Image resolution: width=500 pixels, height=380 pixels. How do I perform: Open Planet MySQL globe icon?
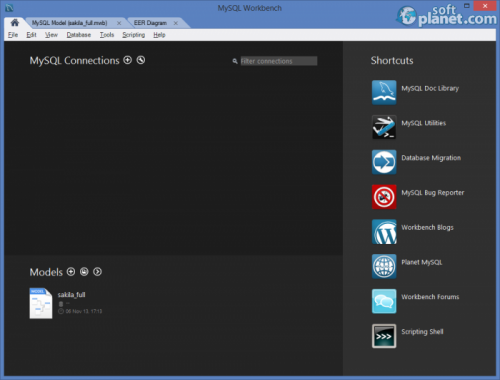coord(384,266)
